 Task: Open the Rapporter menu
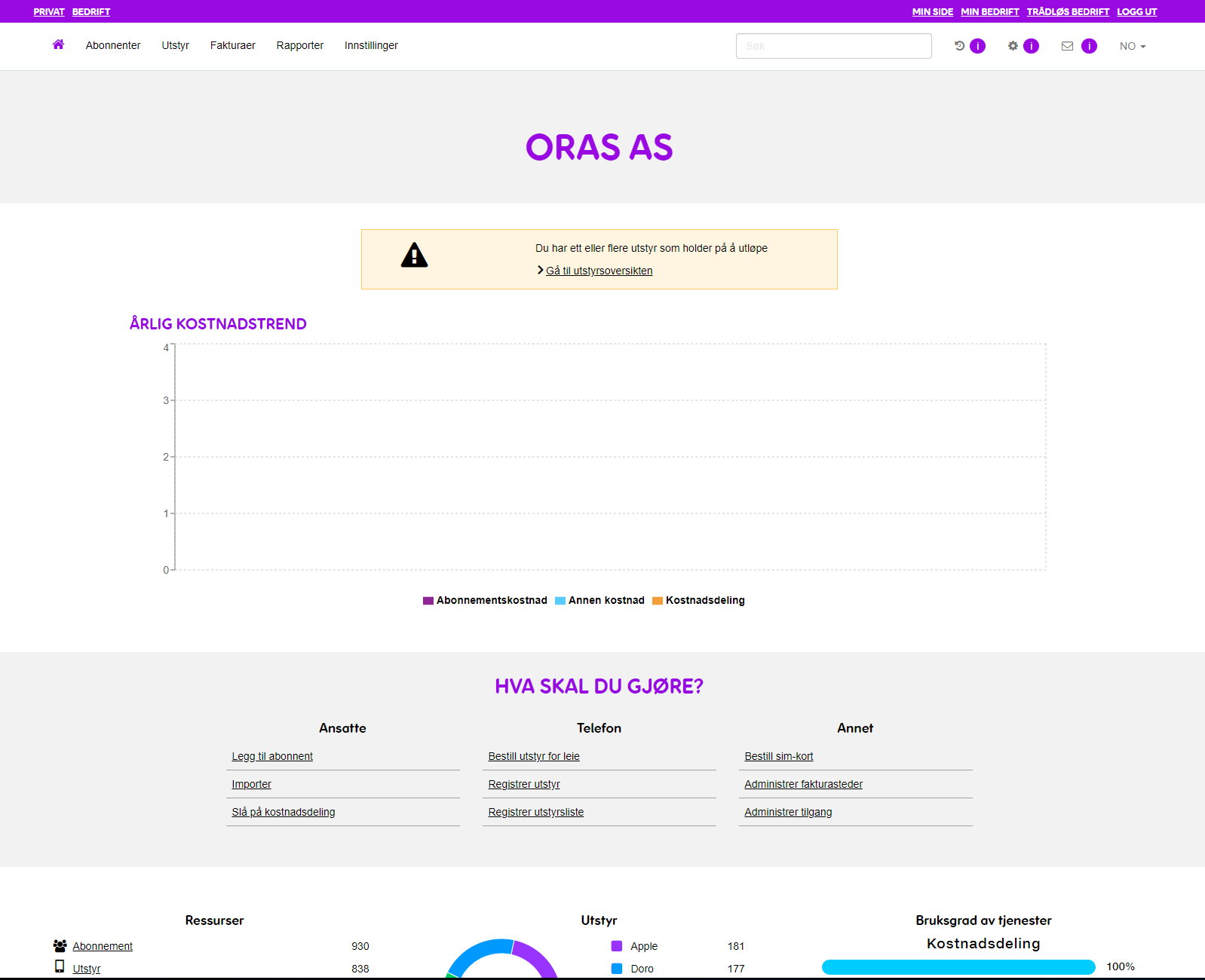[299, 45]
